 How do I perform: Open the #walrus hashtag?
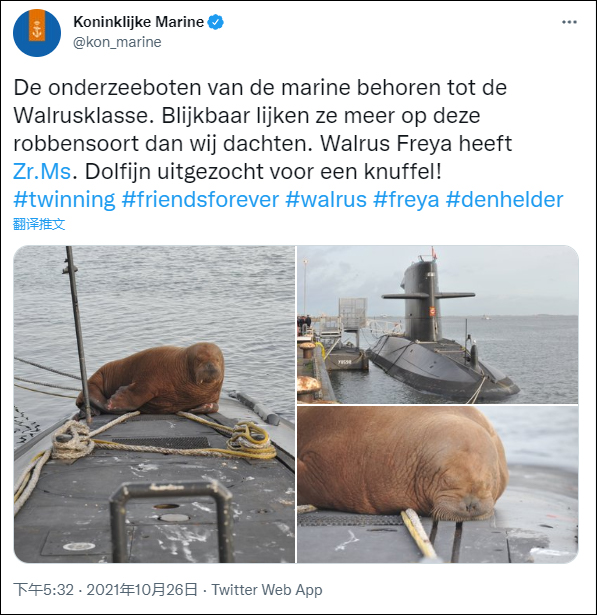(x=326, y=199)
